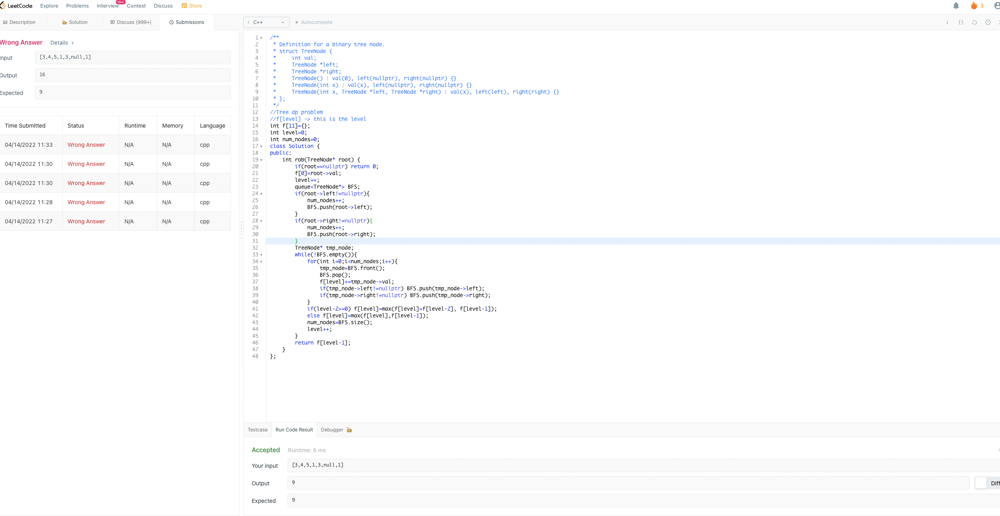
Task: Collapse the rob function fold at line 19
Action: [261, 159]
